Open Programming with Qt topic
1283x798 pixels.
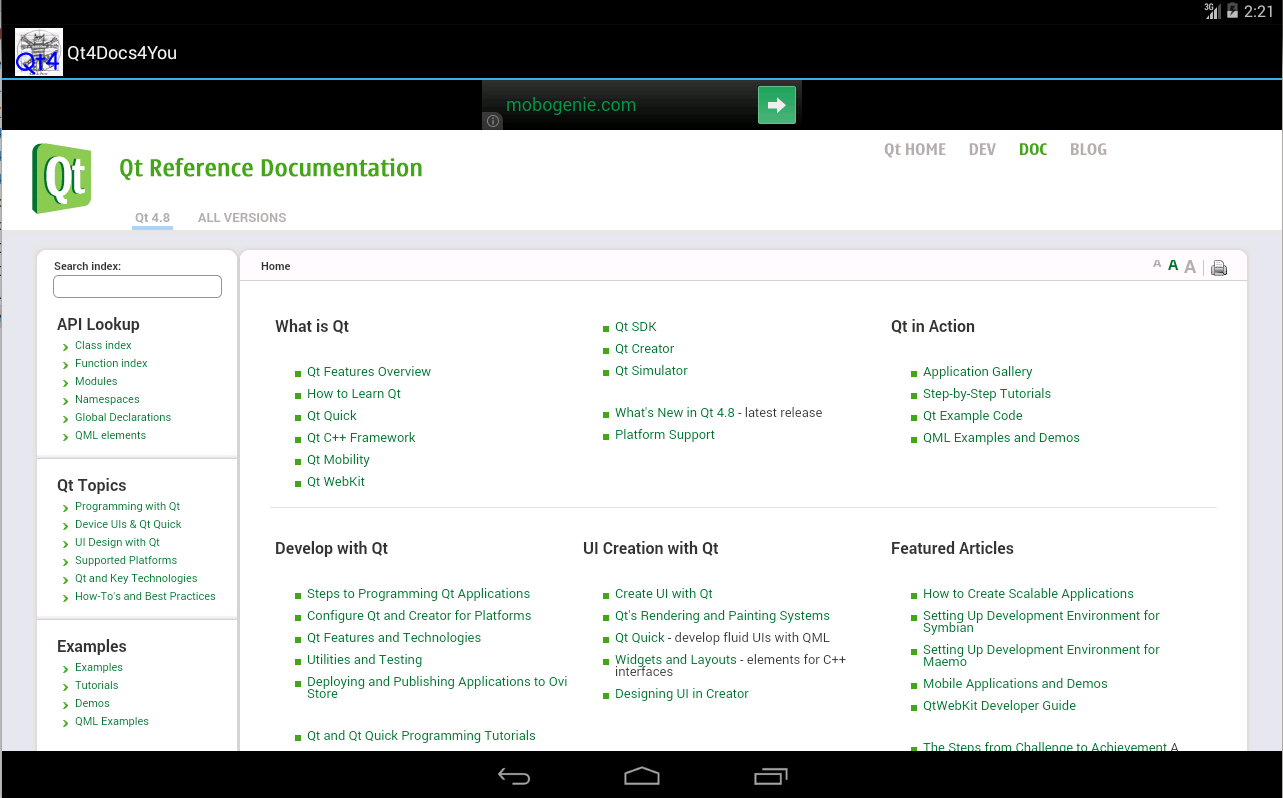point(127,506)
